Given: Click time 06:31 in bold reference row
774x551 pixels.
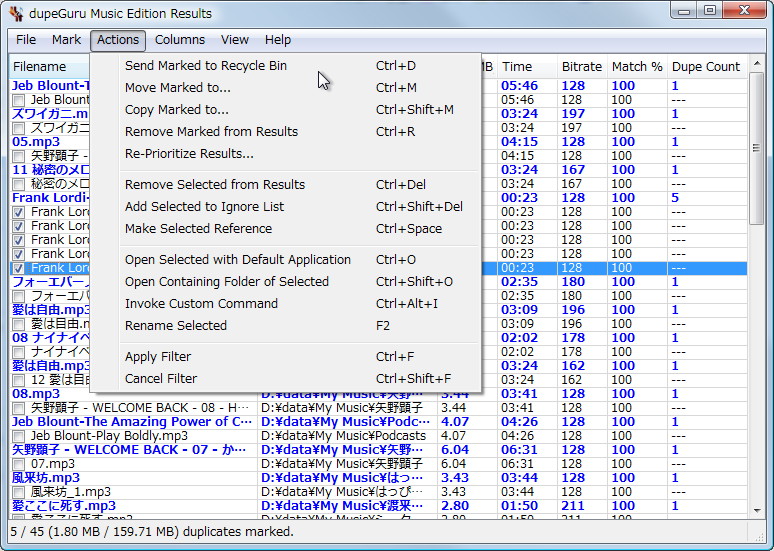Looking at the screenshot, I should [519, 450].
